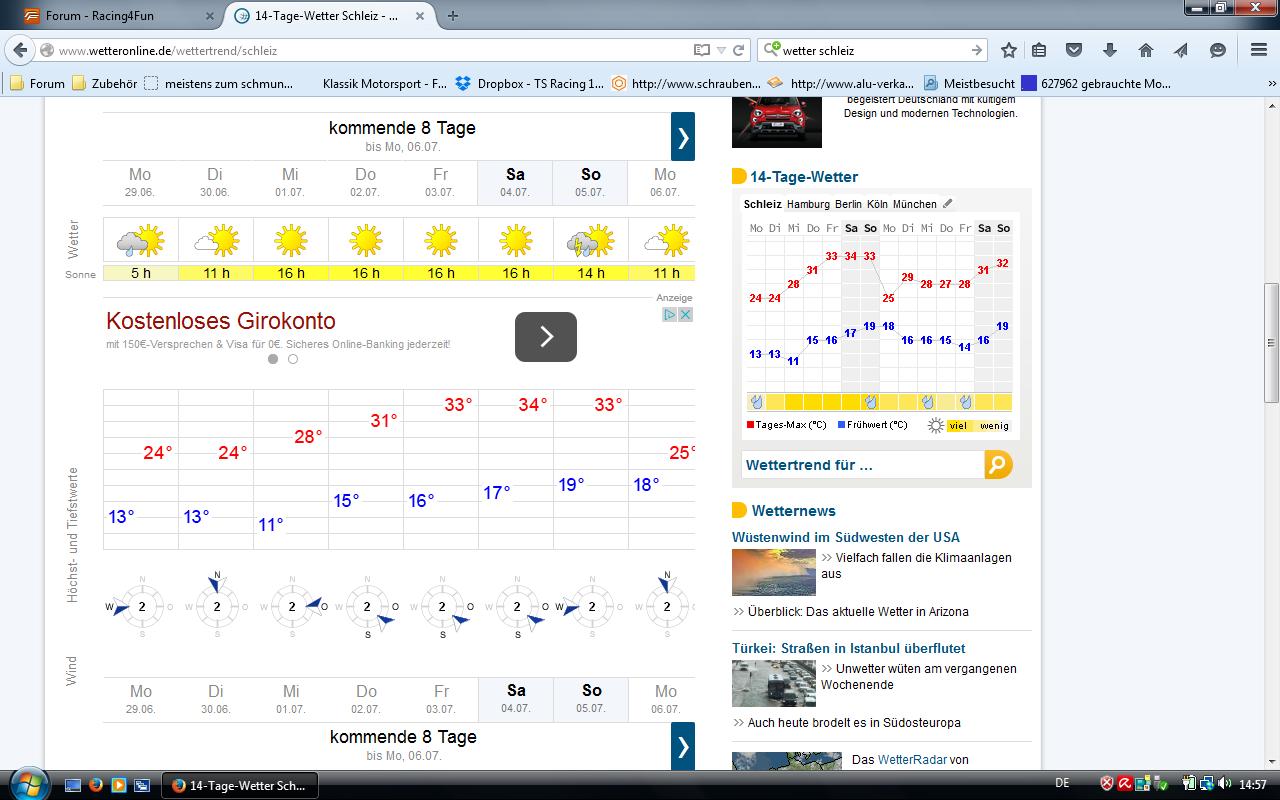Click the Wettertrend für search field
The image size is (1280, 800).
862,465
